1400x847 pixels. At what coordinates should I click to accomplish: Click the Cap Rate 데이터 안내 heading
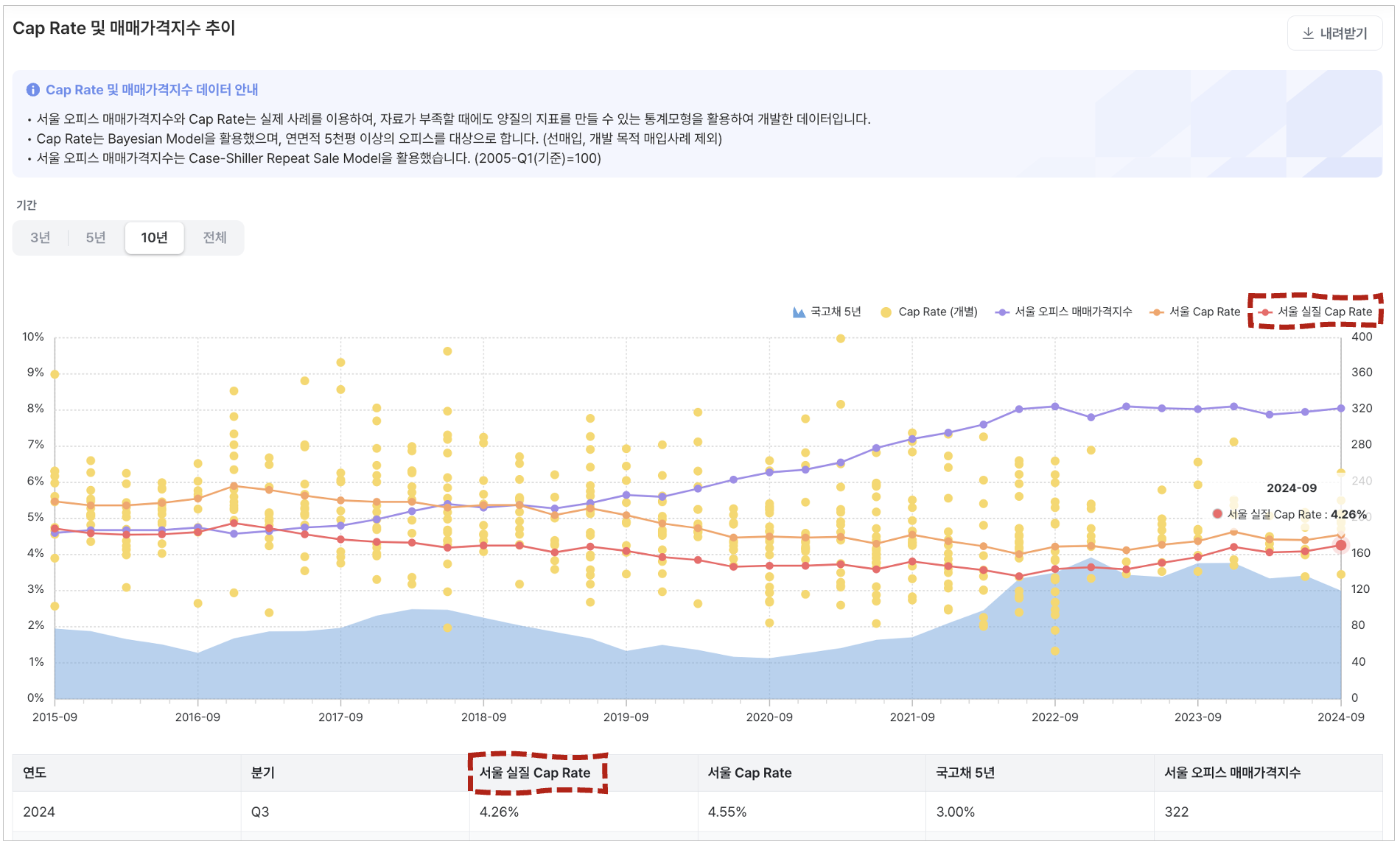click(x=152, y=90)
